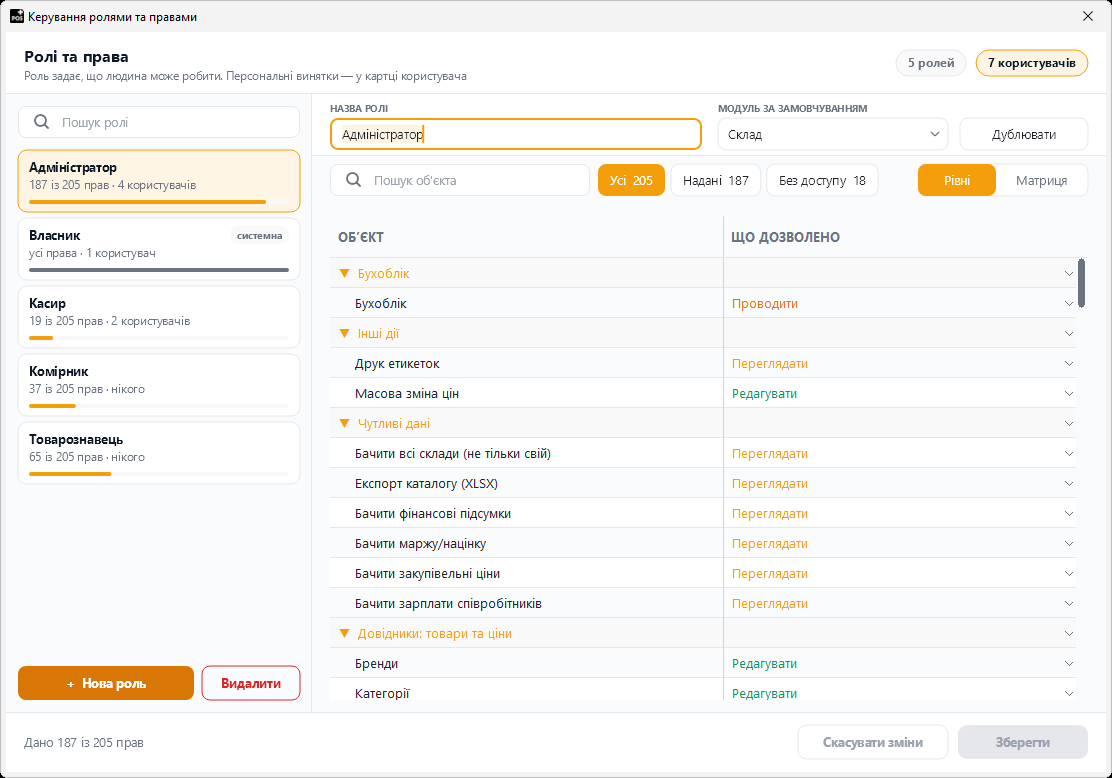The height and width of the screenshot is (778, 1112).
Task: Close the roles and permissions window
Action: tap(1088, 16)
